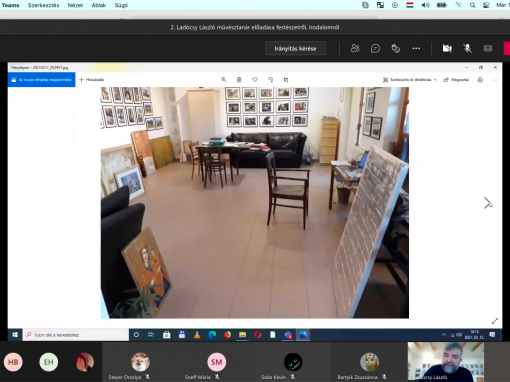Click the meeting title Ladócsy László előadása
Screen dimensions: 510x382
click(255, 27)
